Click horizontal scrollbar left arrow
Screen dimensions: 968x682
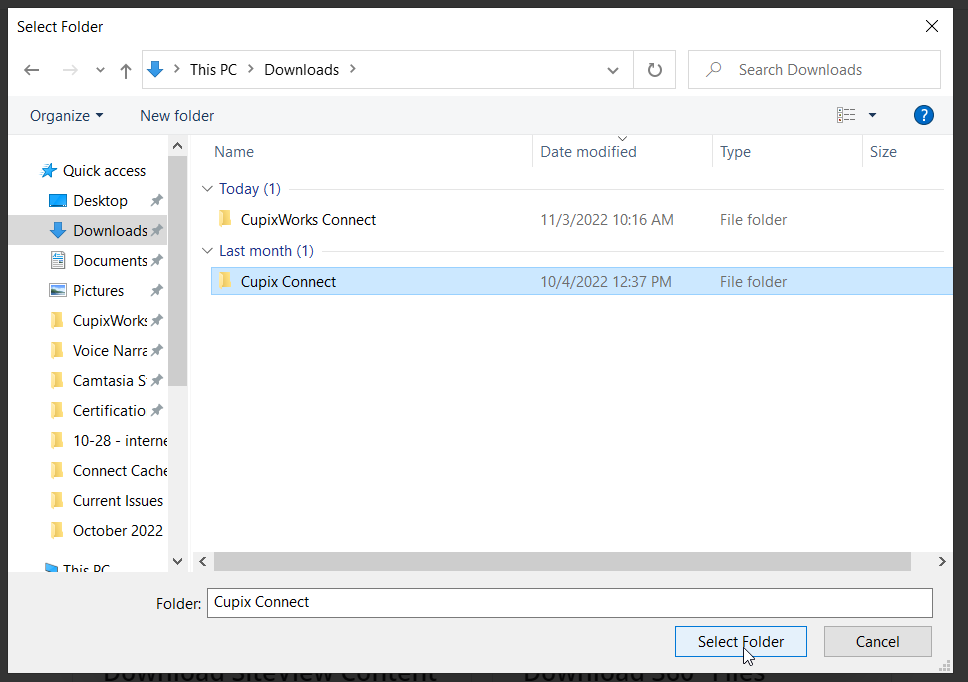coord(202,562)
